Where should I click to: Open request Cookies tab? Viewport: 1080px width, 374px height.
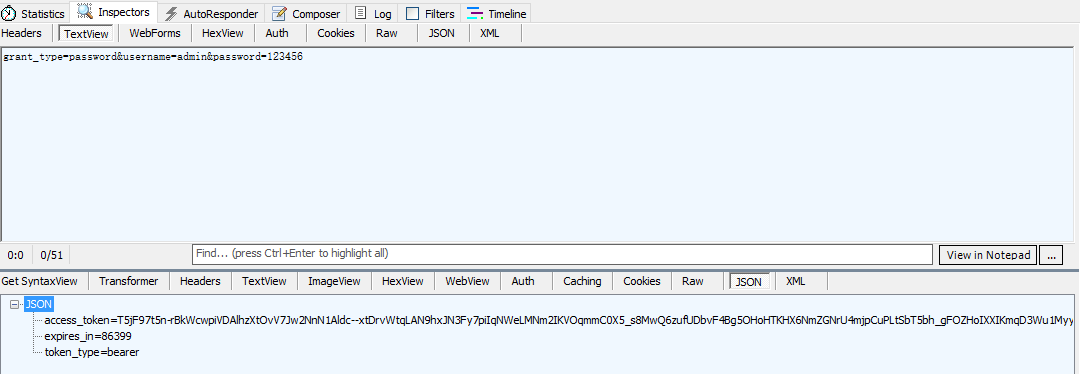point(336,33)
